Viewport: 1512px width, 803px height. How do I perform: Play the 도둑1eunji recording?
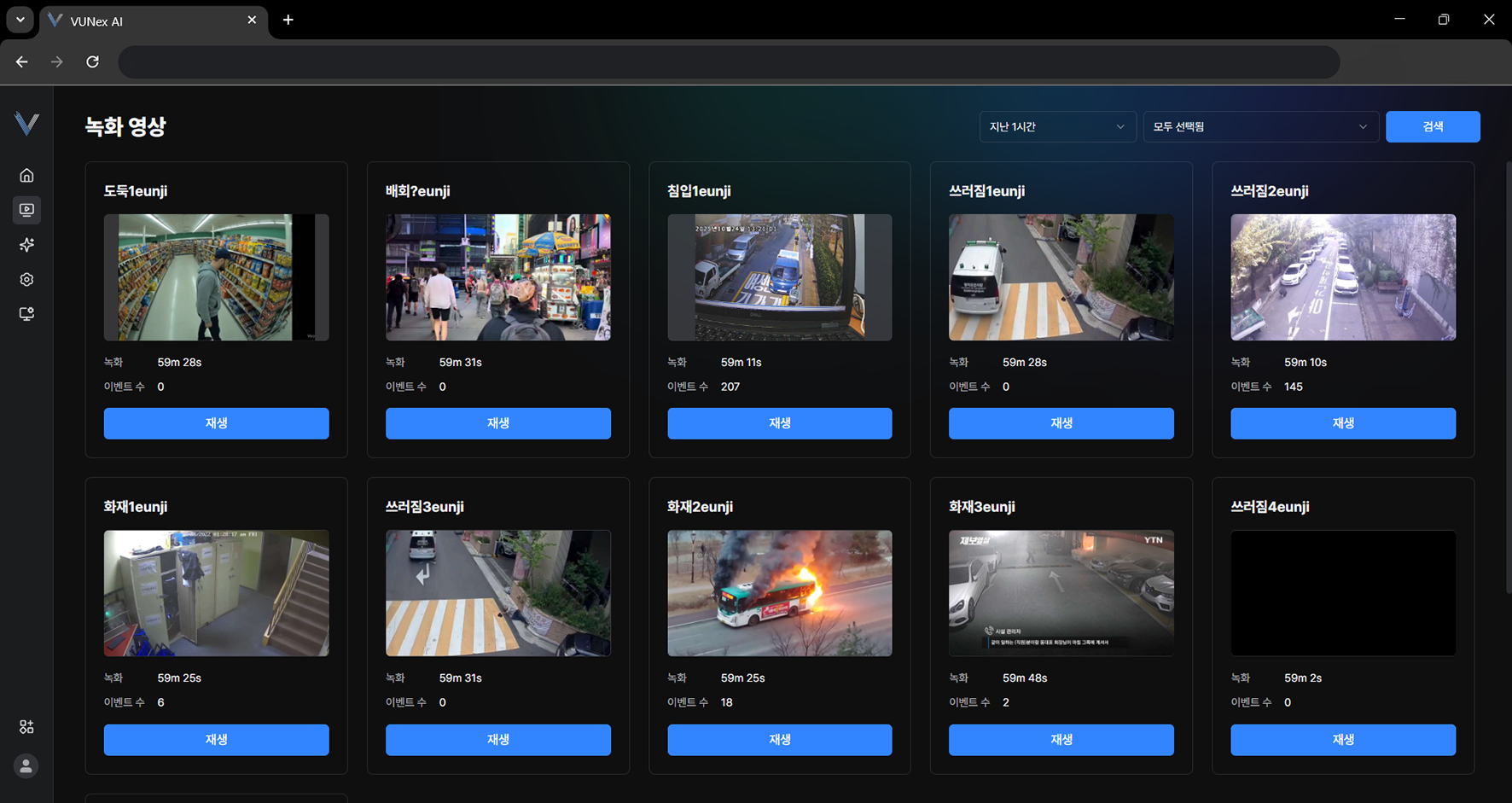216,423
